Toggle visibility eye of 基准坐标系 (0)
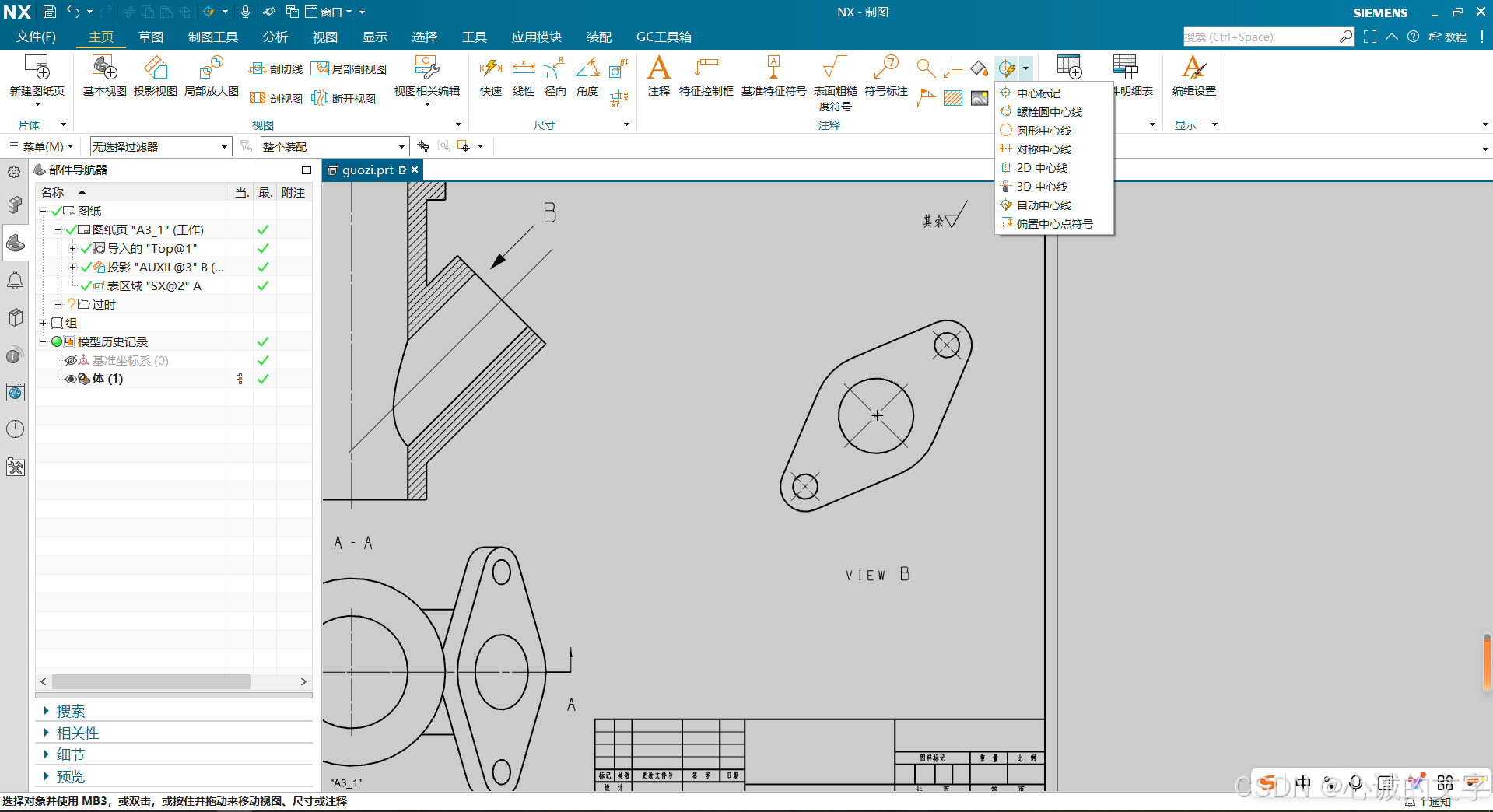 71,361
